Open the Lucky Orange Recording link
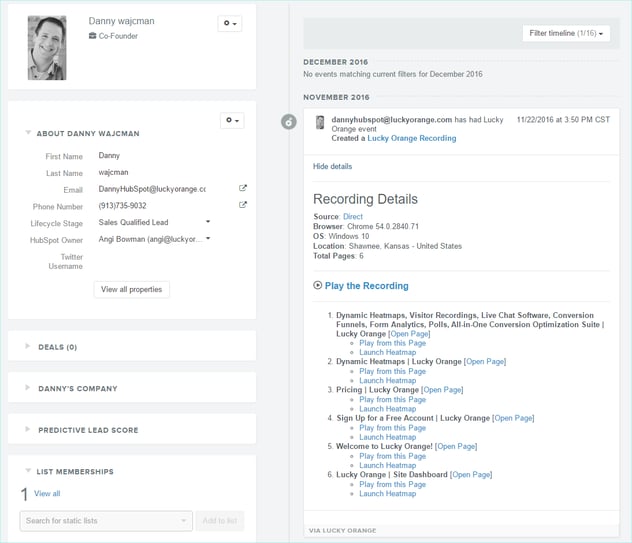 coord(411,138)
